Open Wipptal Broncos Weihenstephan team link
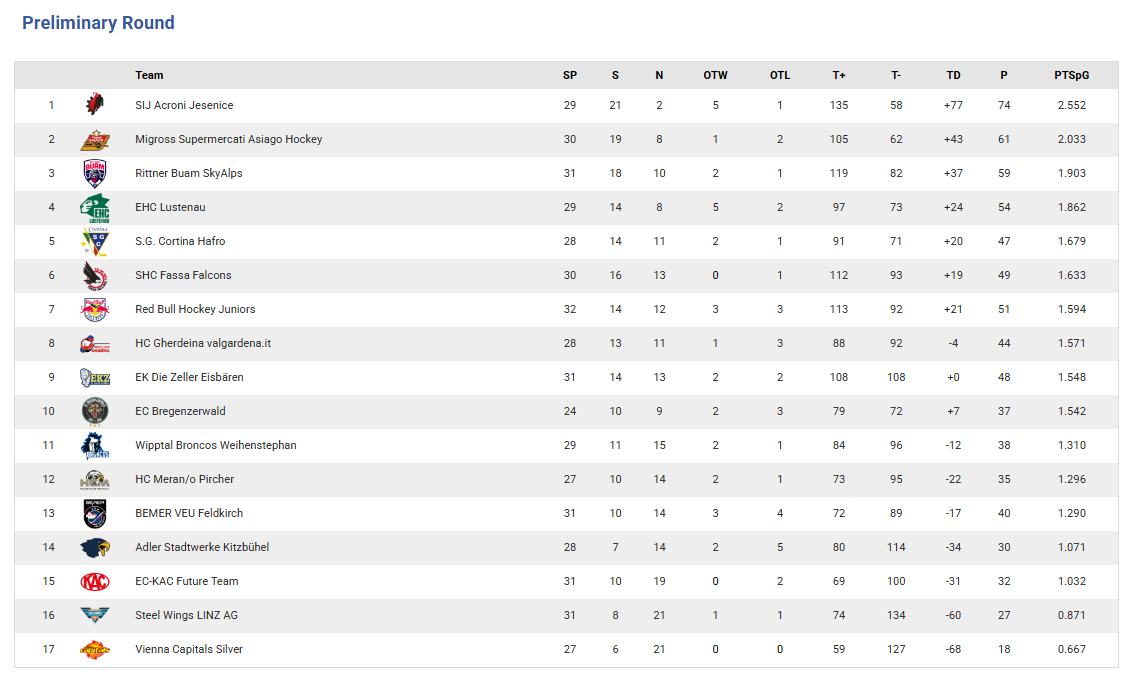 click(x=216, y=445)
